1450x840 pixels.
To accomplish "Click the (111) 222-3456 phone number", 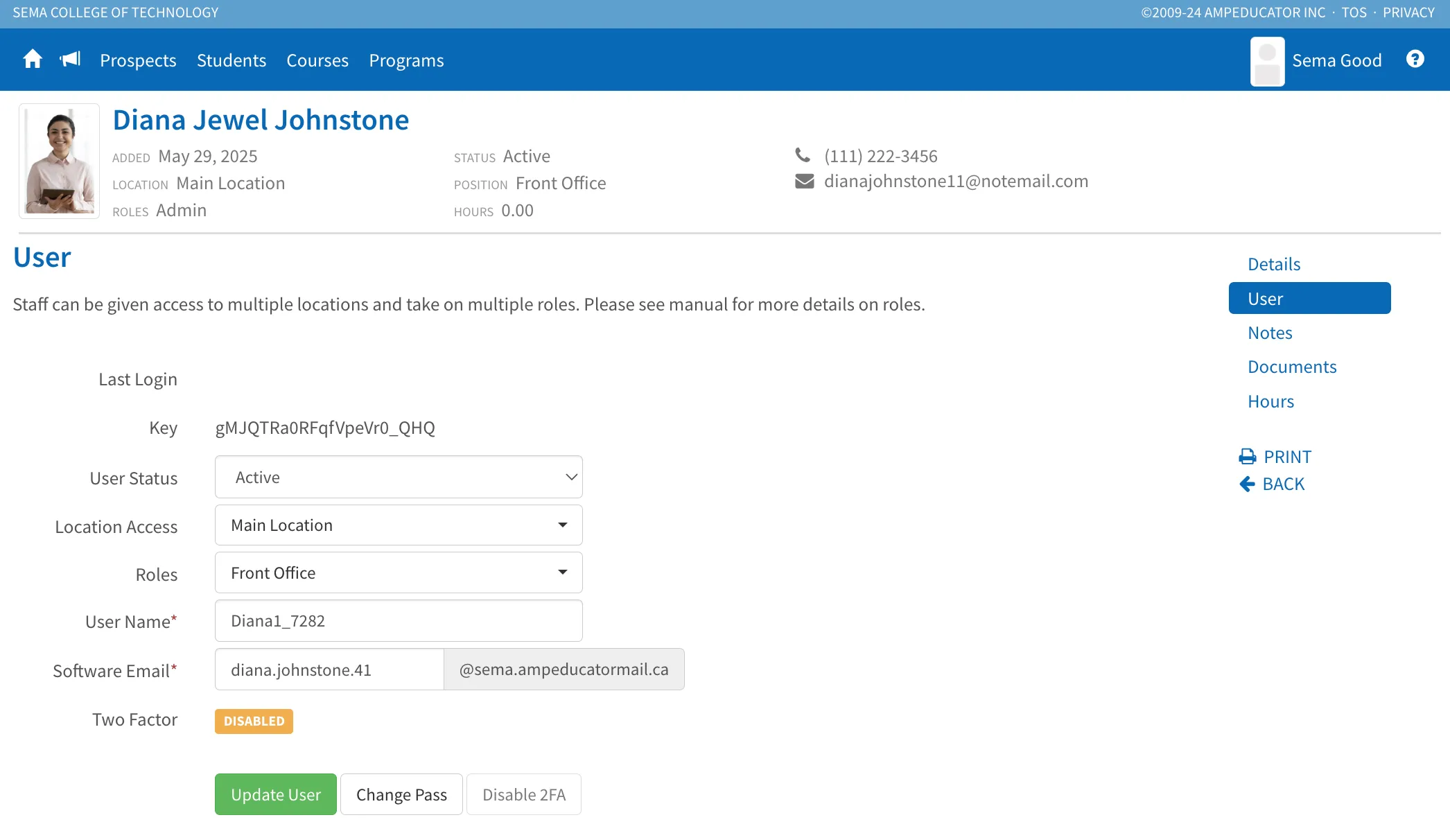I will click(x=880, y=156).
